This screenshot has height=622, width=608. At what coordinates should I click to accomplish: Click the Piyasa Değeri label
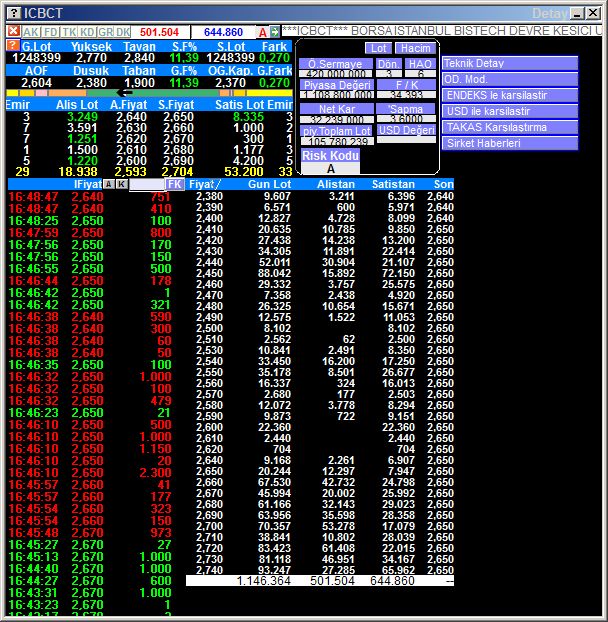(337, 85)
